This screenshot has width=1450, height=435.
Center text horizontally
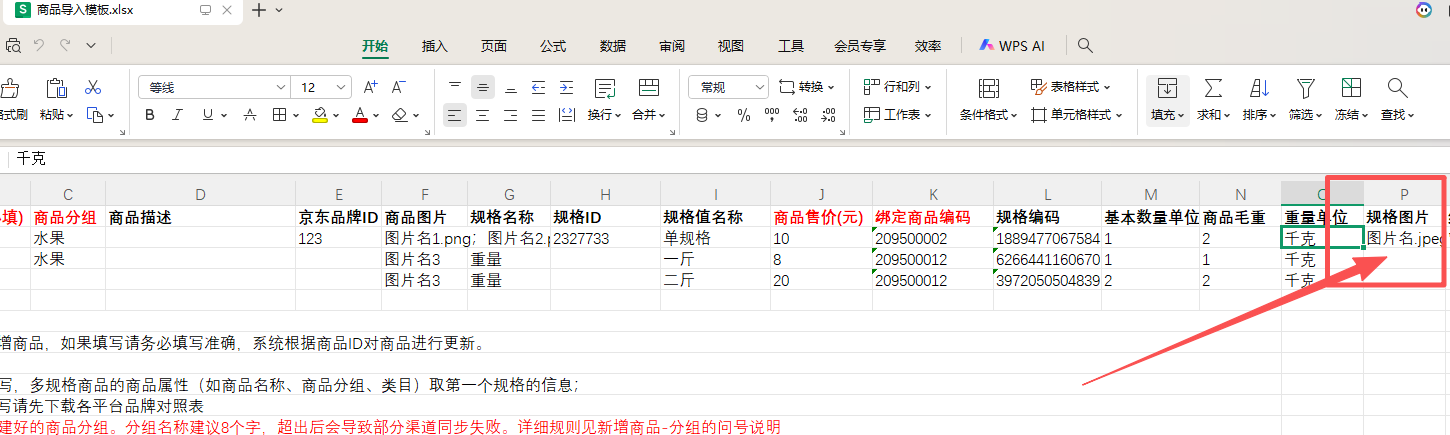(x=483, y=115)
